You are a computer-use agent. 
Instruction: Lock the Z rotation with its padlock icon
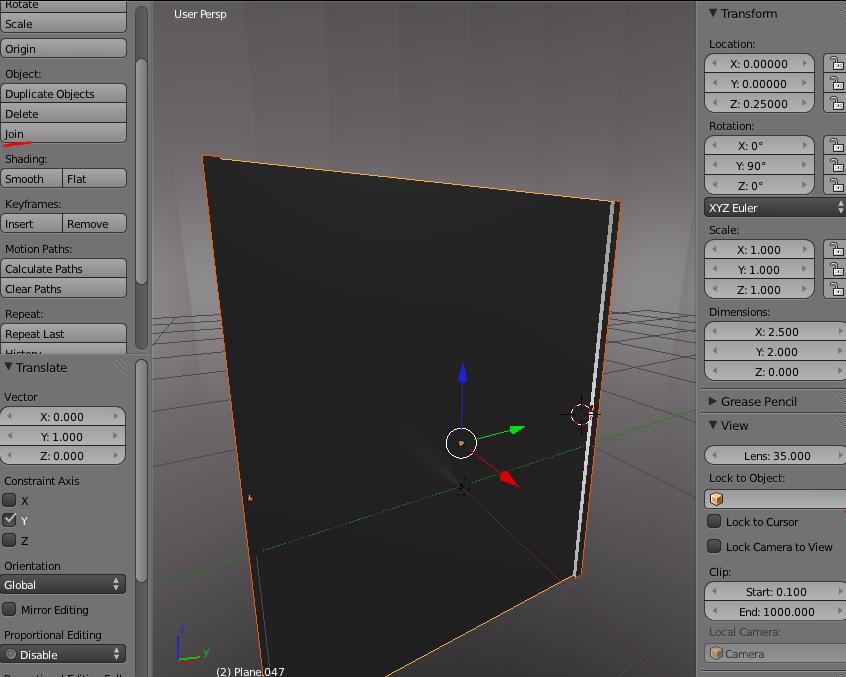(x=836, y=186)
